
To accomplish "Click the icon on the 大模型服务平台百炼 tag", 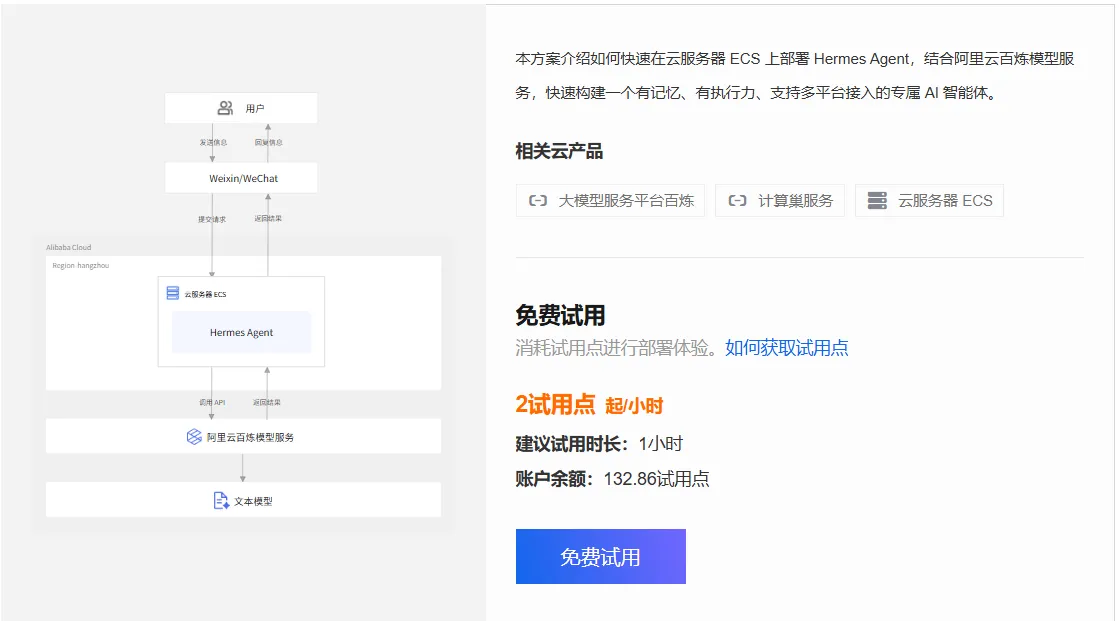I will [538, 200].
